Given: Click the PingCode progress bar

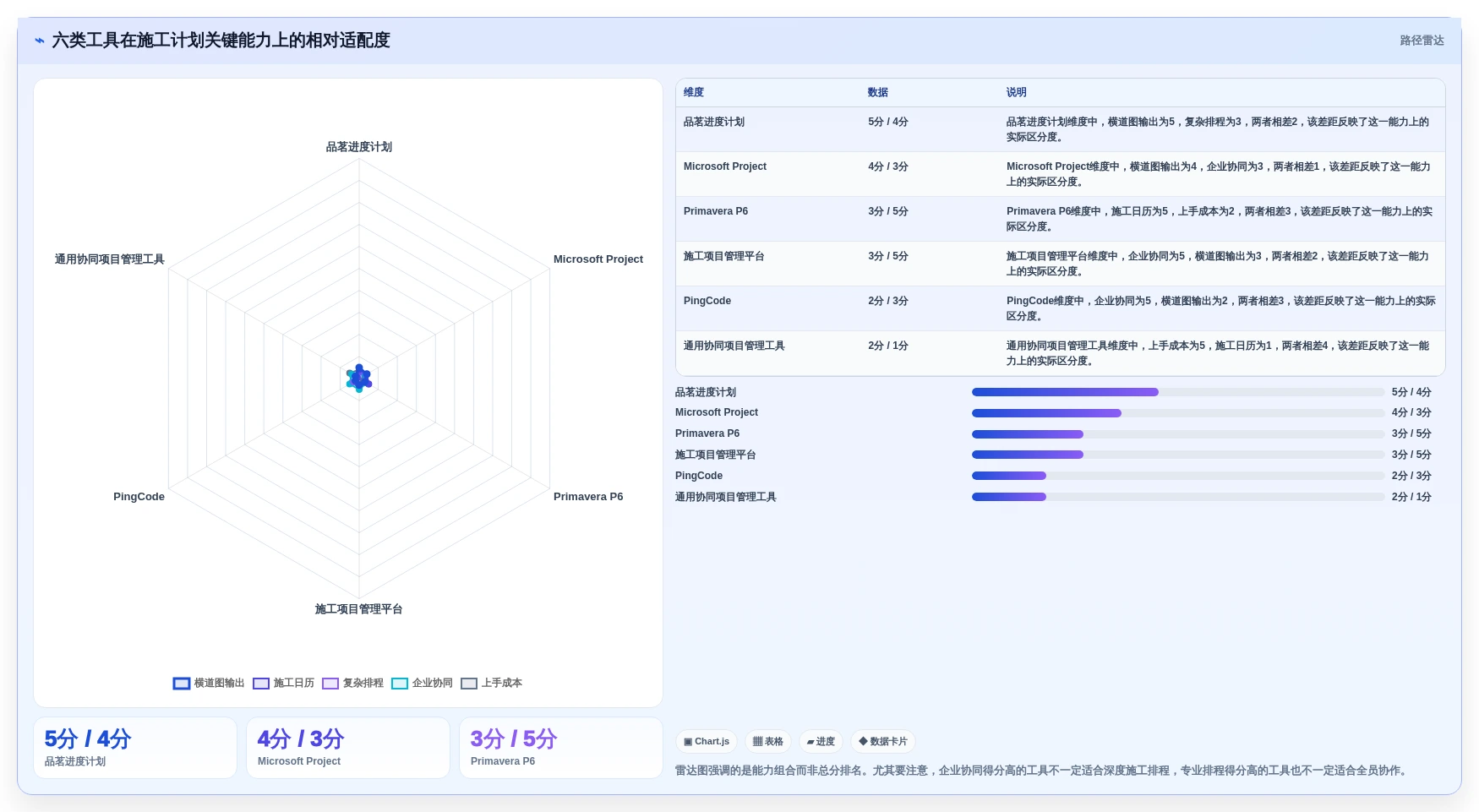Looking at the screenshot, I should (x=1178, y=476).
